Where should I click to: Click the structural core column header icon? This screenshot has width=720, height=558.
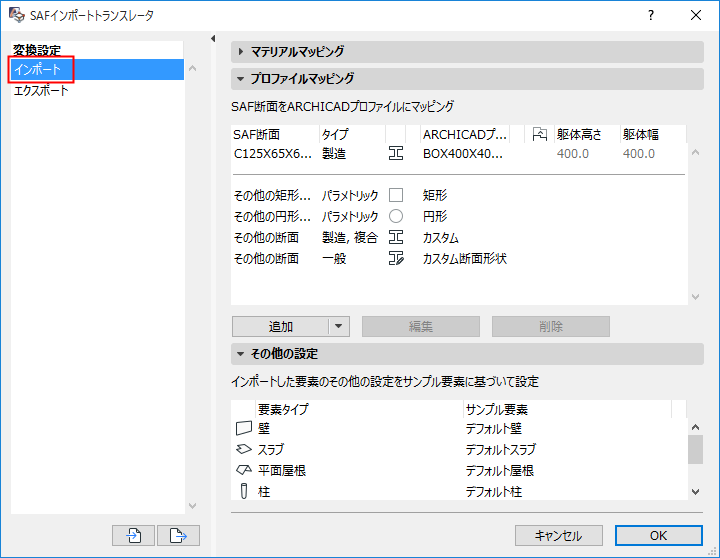[540, 135]
